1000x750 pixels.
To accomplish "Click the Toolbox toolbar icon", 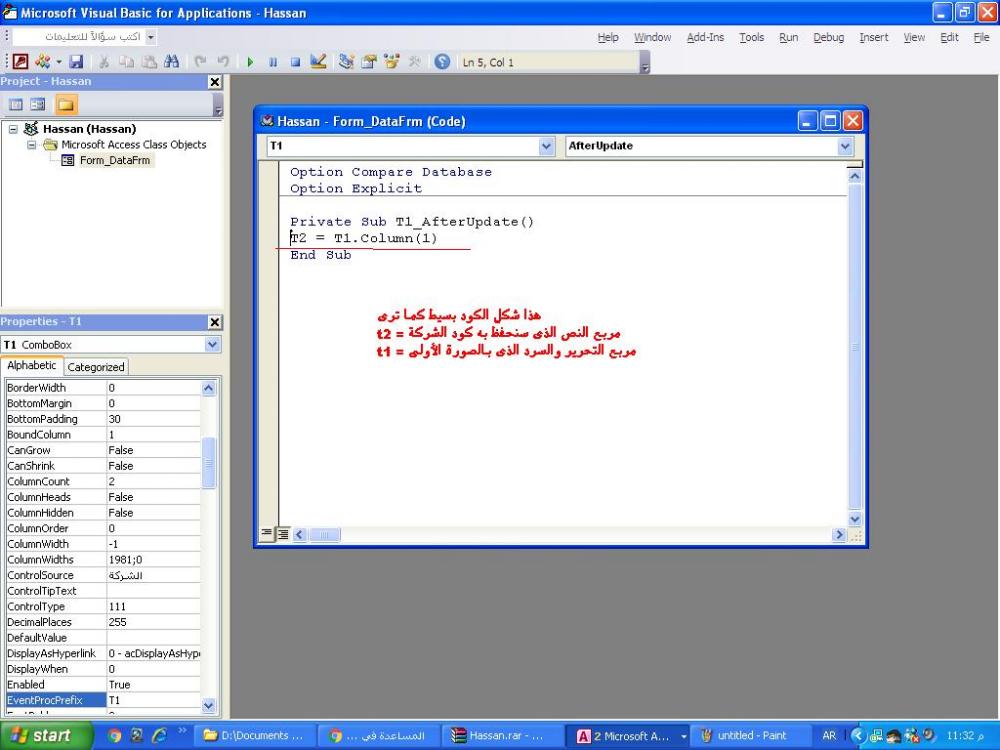I will tap(415, 62).
